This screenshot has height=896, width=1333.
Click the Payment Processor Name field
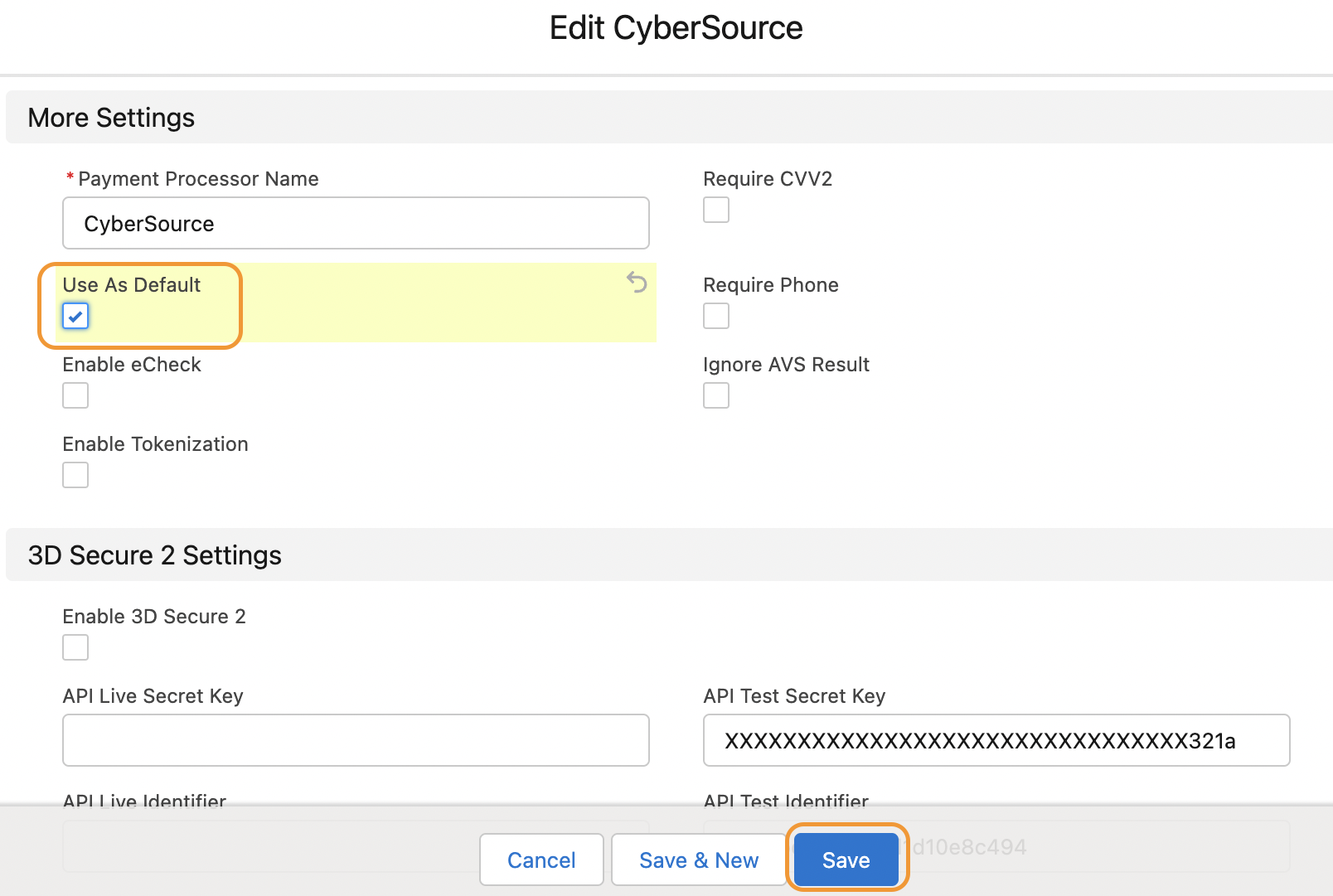point(356,223)
